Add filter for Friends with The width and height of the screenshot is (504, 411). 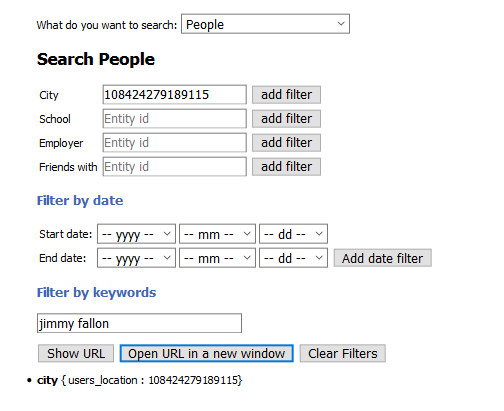coord(286,167)
